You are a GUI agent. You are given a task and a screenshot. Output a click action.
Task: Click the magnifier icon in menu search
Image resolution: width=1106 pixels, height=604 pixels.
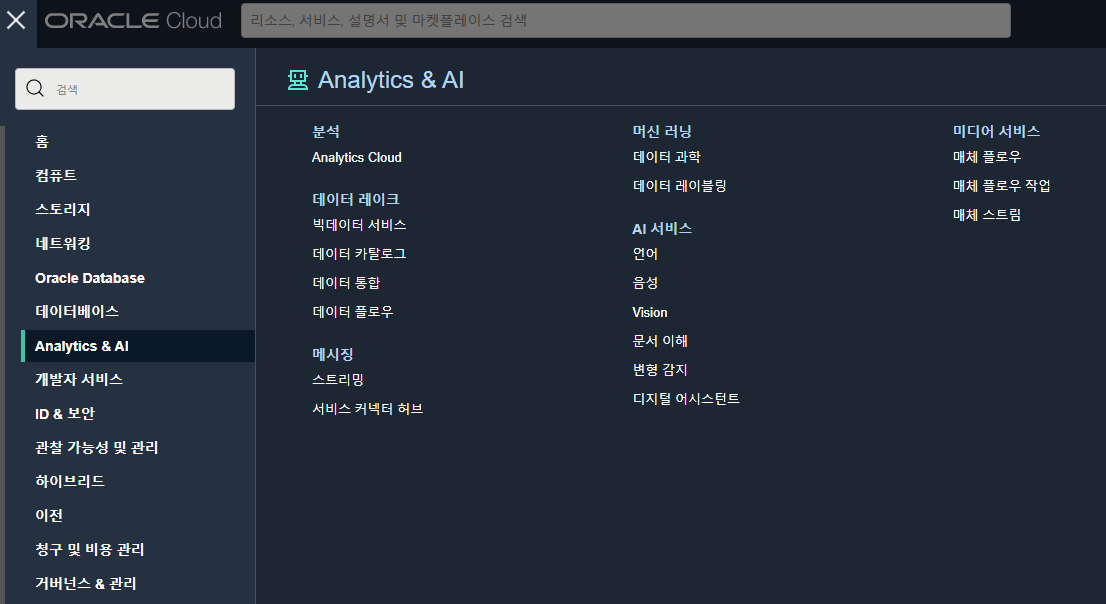[35, 88]
